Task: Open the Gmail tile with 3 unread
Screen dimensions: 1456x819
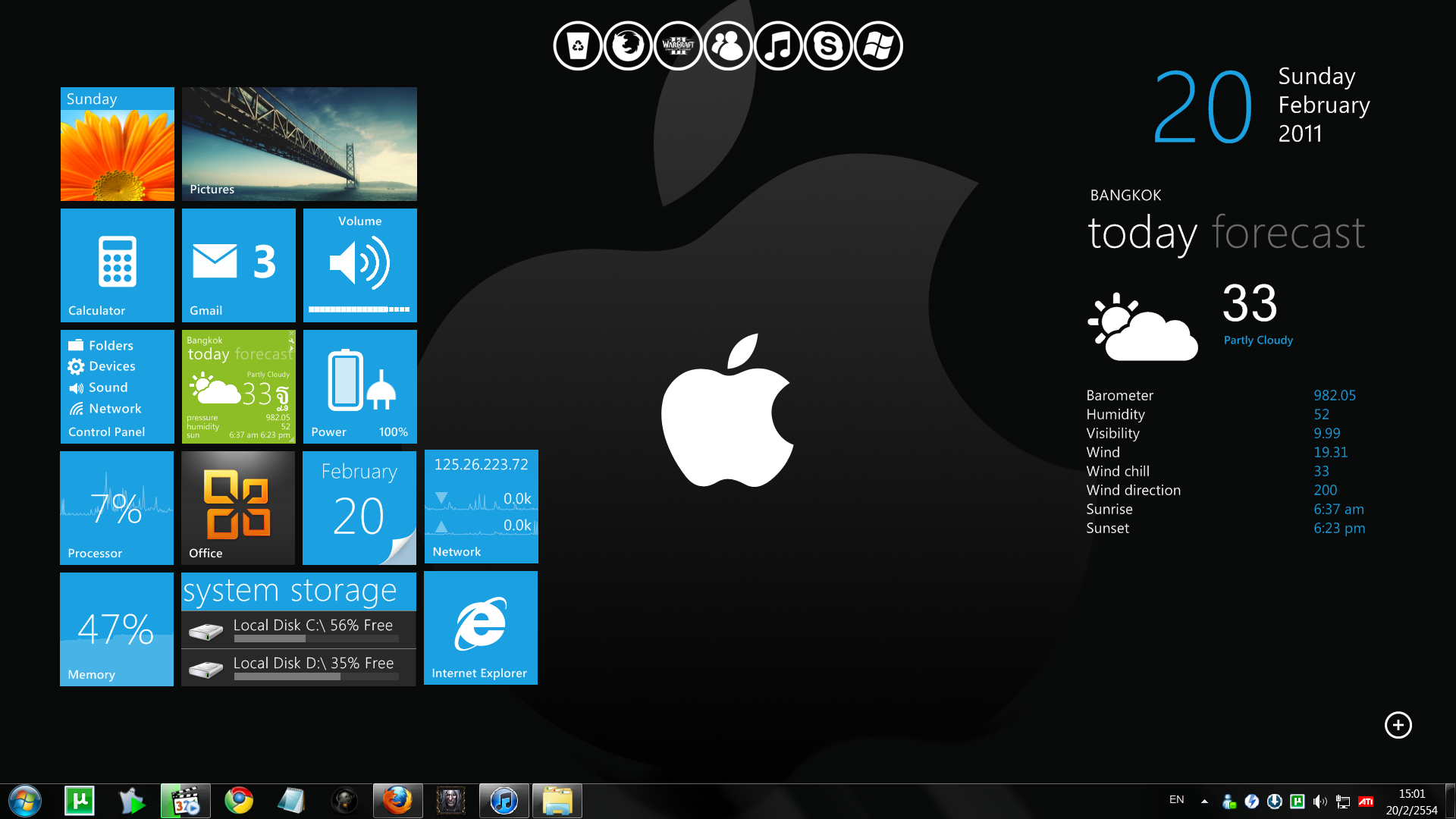Action: pos(239,265)
